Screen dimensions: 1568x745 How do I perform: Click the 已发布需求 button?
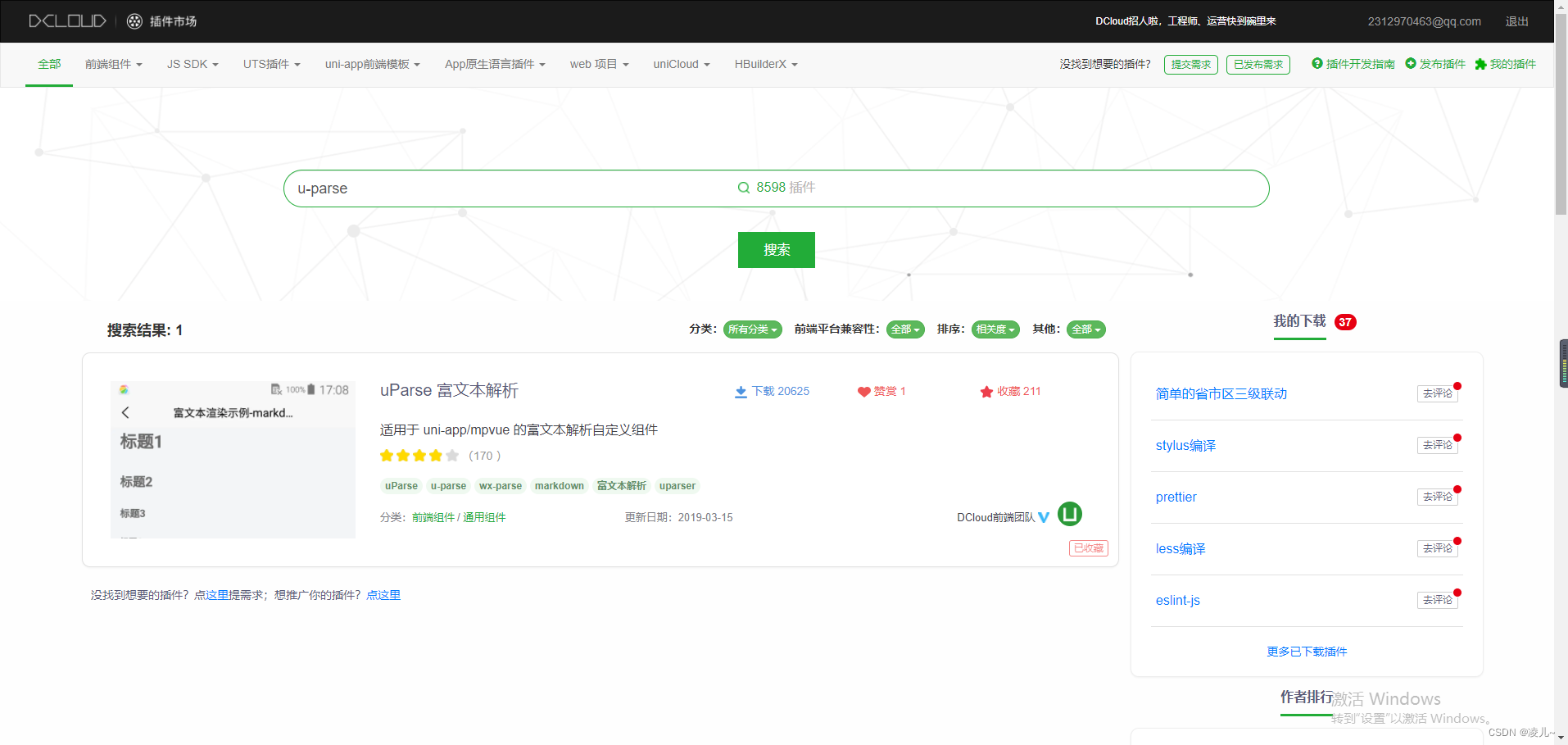pos(1258,65)
